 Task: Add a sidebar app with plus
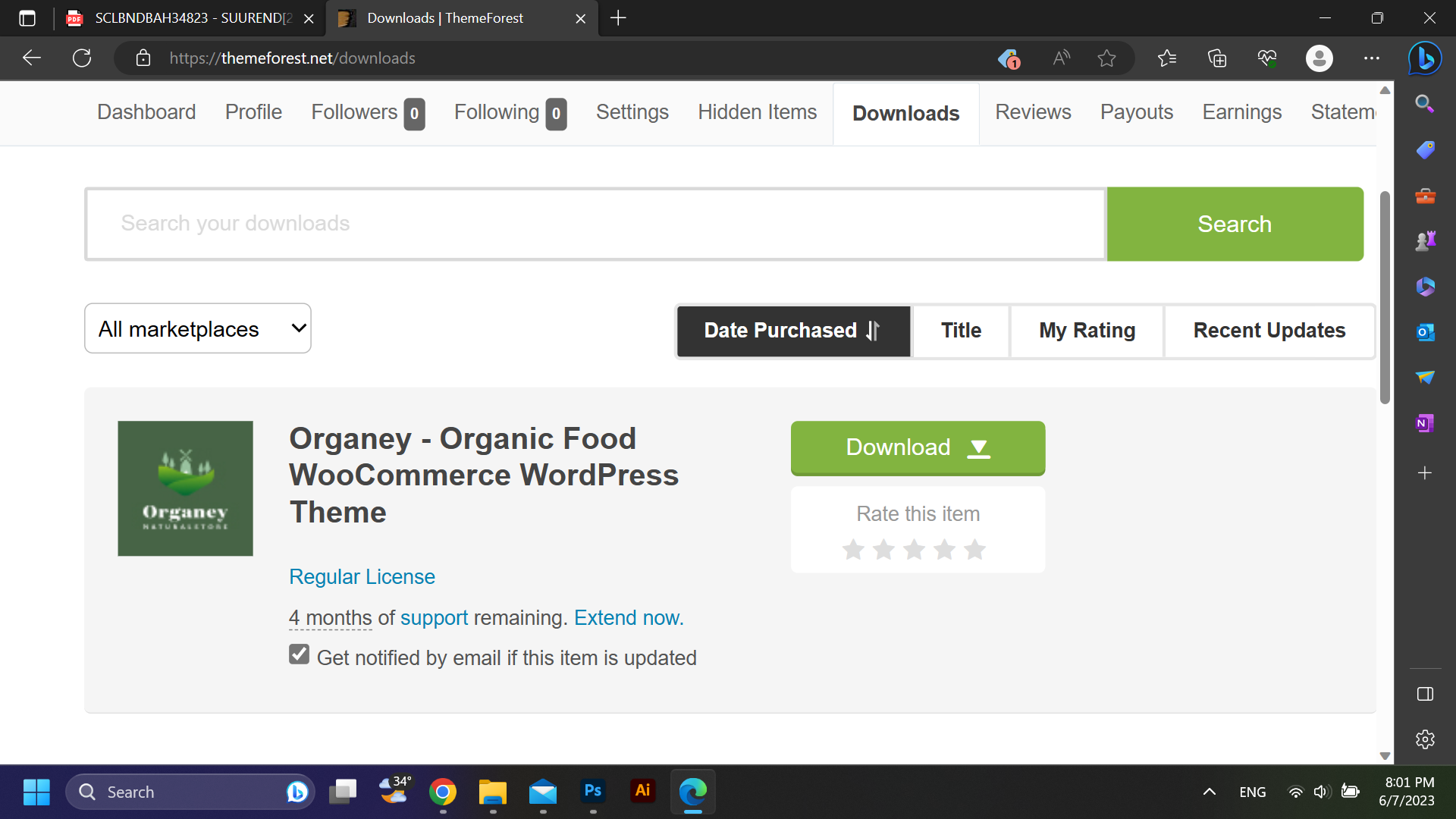(1425, 473)
